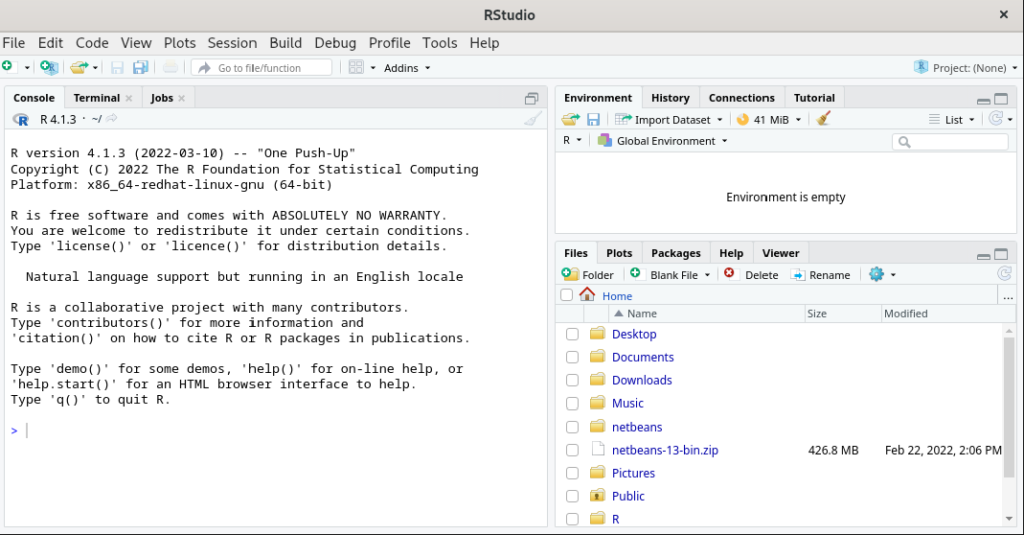Maximize the Environment pane
This screenshot has width=1024, height=535.
pos(1001,99)
